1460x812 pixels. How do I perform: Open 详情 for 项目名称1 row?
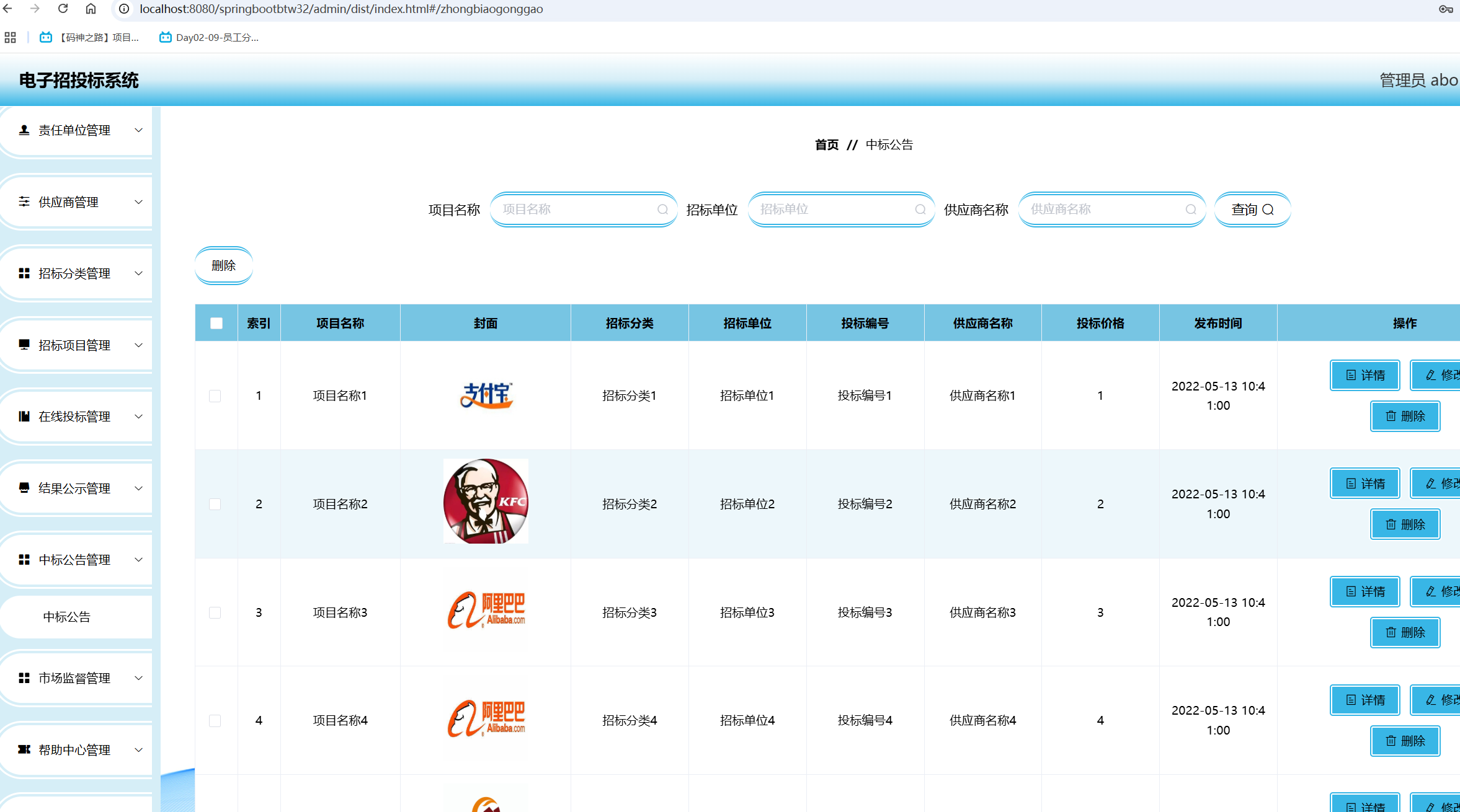1364,375
